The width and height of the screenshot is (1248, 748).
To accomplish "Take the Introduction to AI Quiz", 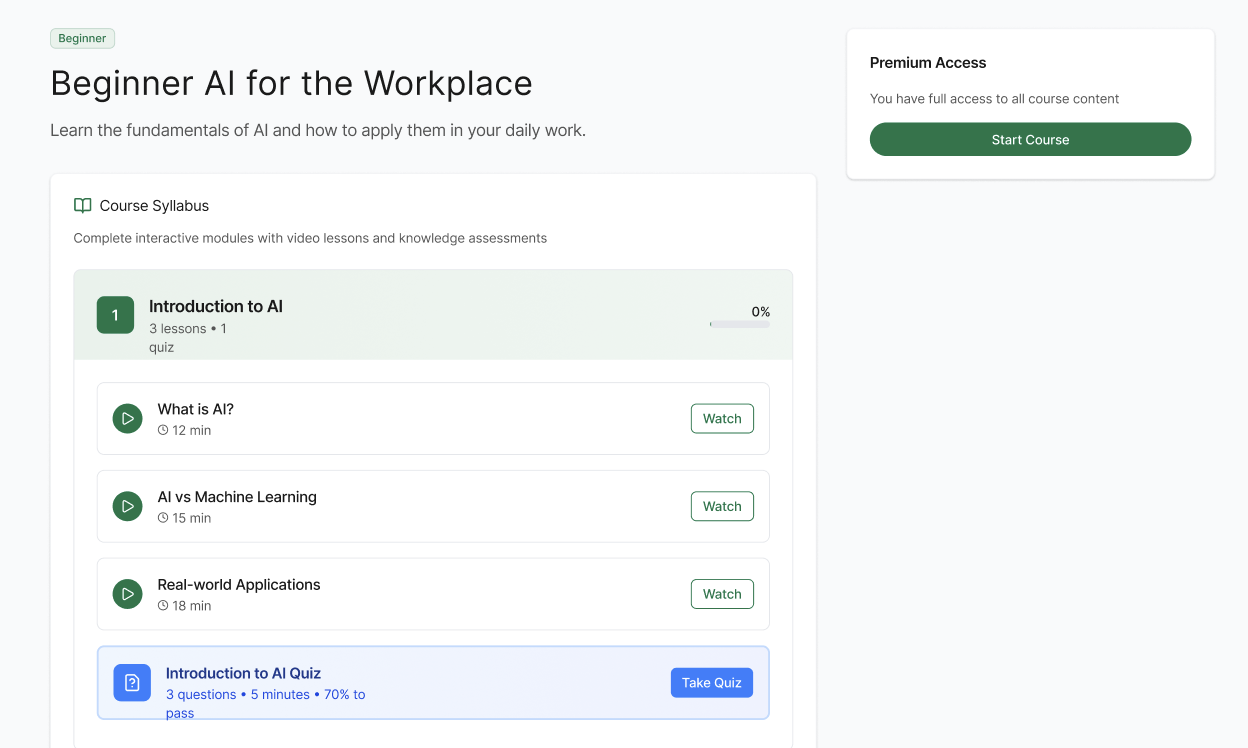I will coord(711,683).
